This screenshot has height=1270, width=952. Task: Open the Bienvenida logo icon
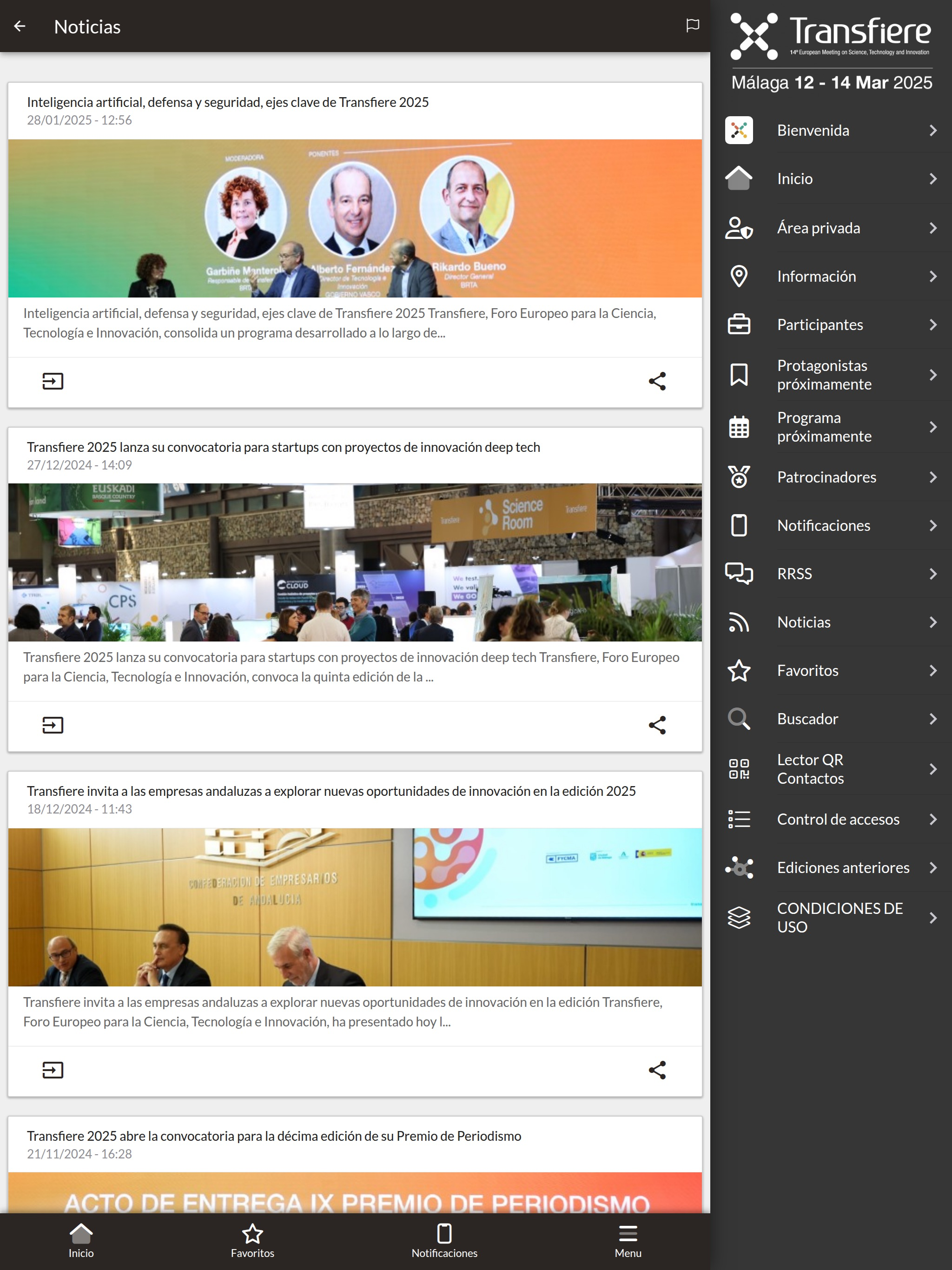tap(739, 130)
